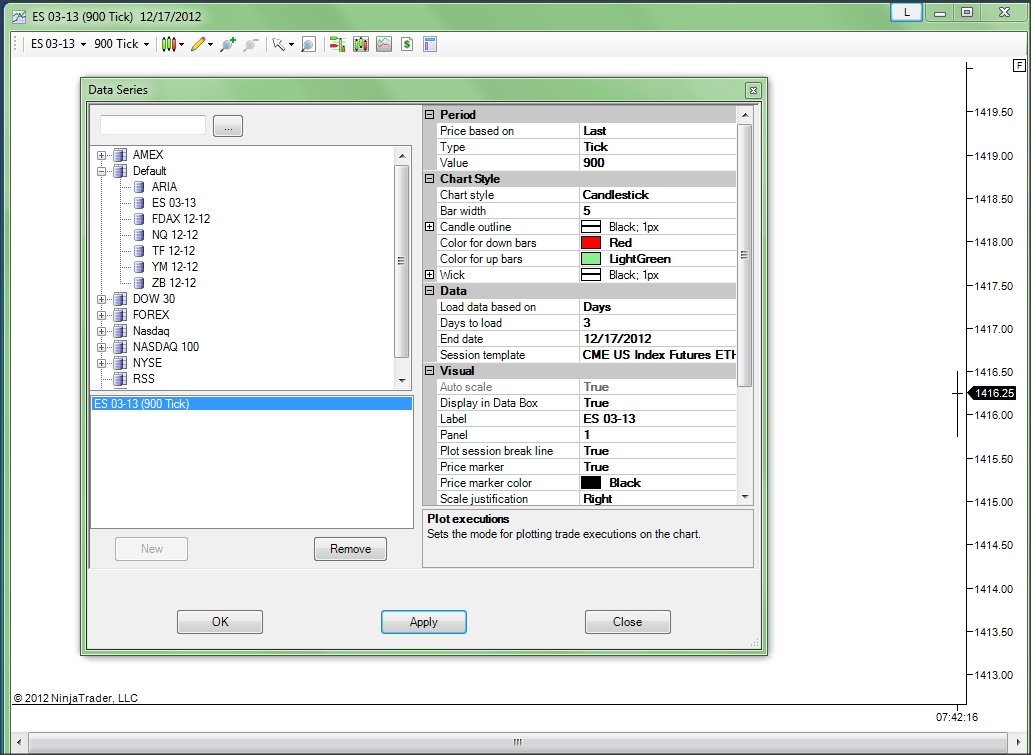The image size is (1031, 755).
Task: Expand the FOREX instrument list
Action: 101,315
